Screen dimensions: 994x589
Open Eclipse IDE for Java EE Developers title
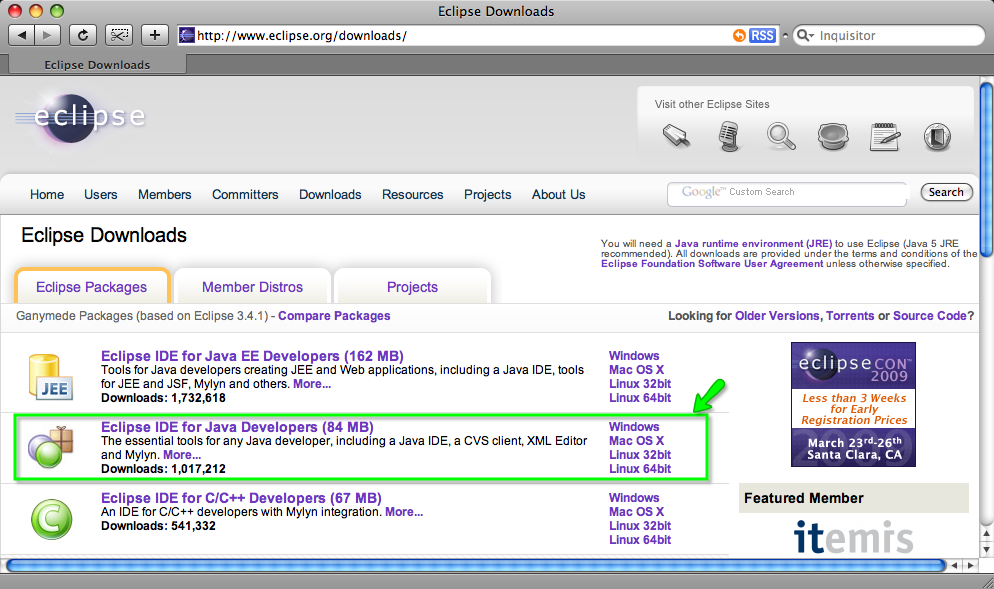point(252,356)
